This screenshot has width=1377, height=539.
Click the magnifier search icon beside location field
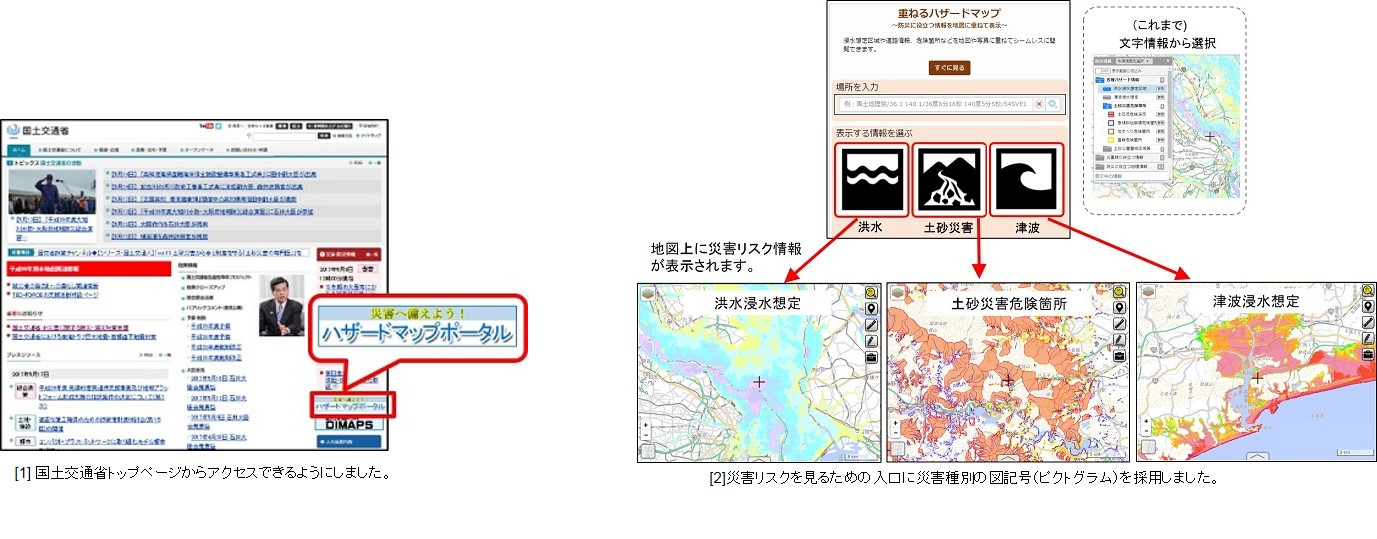coord(1053,104)
